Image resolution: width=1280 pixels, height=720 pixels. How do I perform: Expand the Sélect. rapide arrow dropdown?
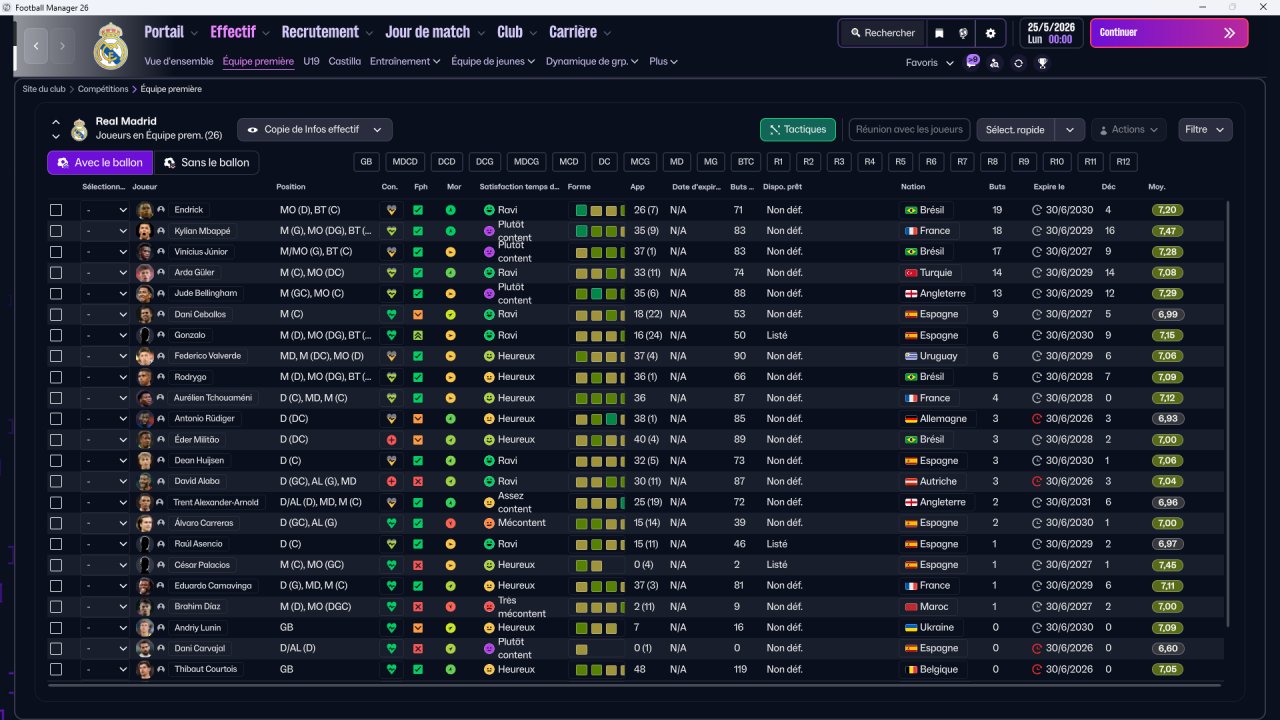[1070, 130]
